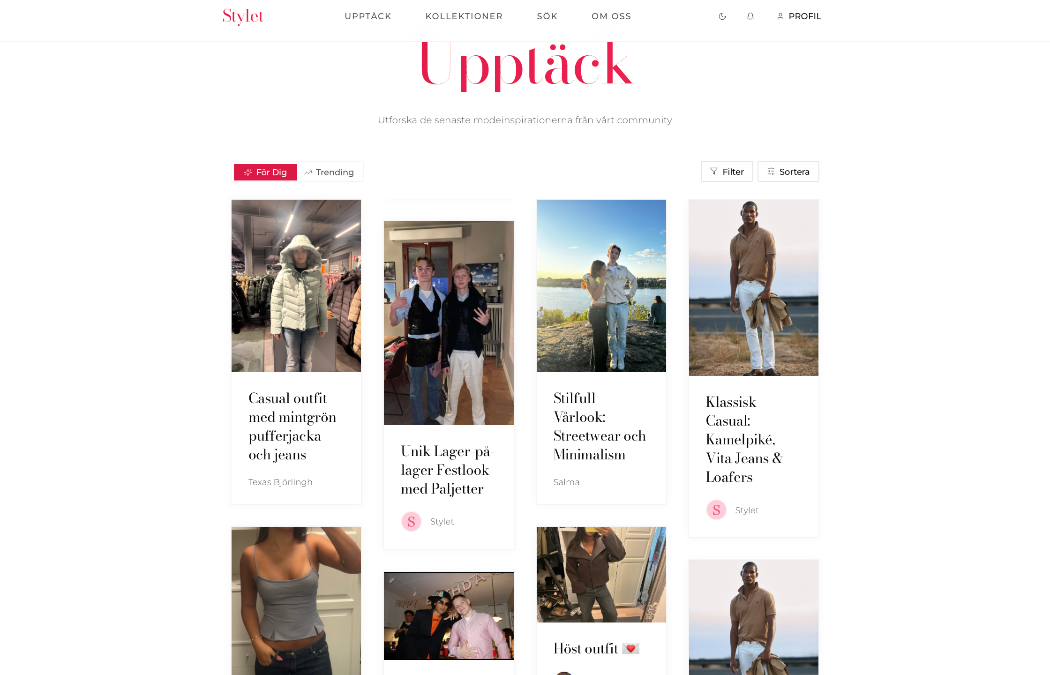Switch to the Trending tab

[x=329, y=172]
